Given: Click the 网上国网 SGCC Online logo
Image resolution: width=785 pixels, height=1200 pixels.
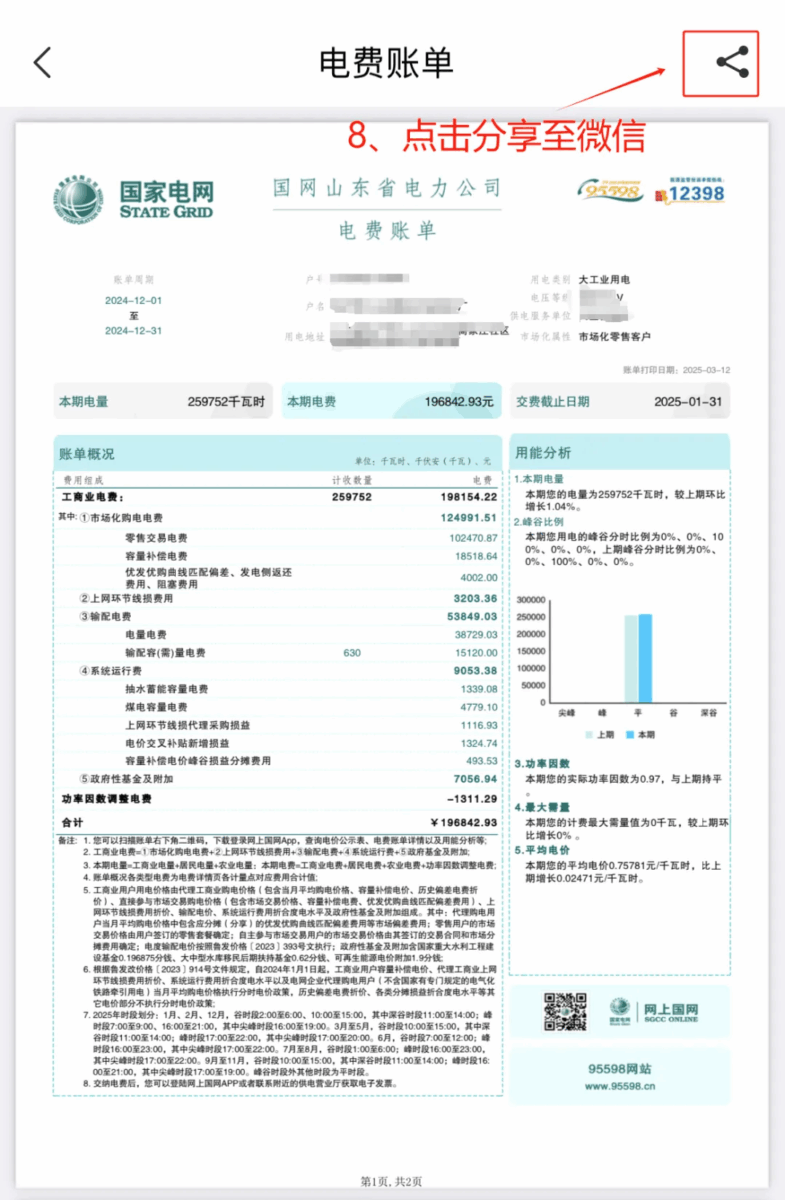Looking at the screenshot, I should [656, 1011].
